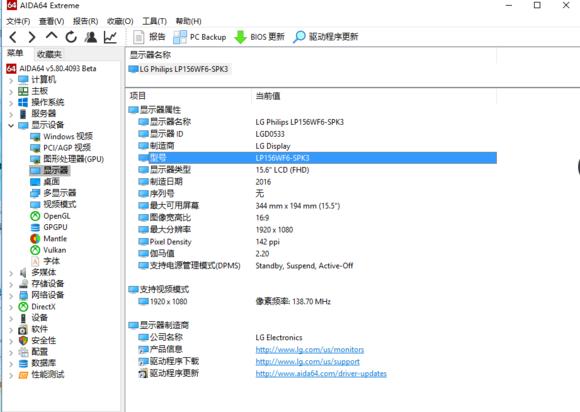This screenshot has width=580, height=412.
Task: Expand the DirectX tree node
Action: 11,307
